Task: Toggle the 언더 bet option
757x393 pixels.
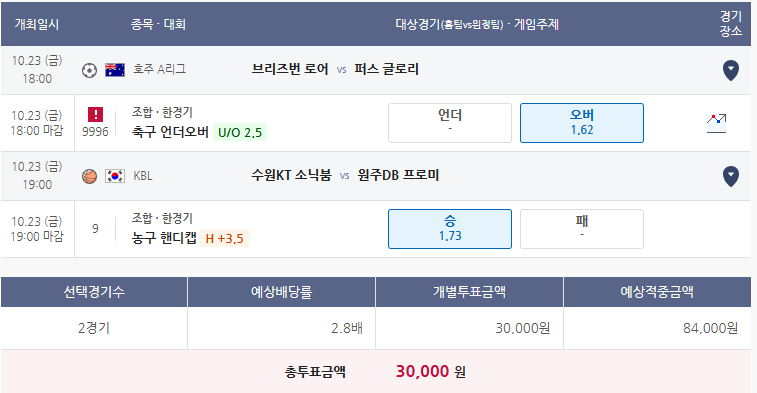Action: 450,123
